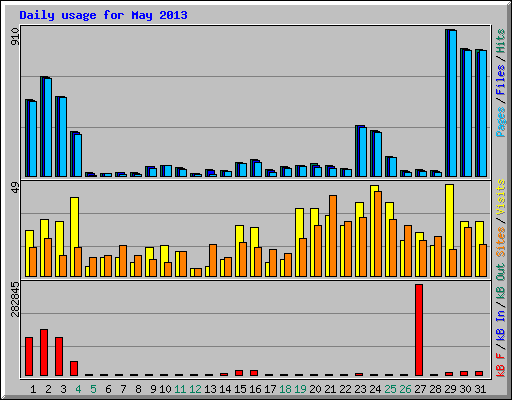Click the tallest hits bar on day 29
Image resolution: width=512 pixels, height=400 pixels.
pyautogui.click(x=447, y=103)
